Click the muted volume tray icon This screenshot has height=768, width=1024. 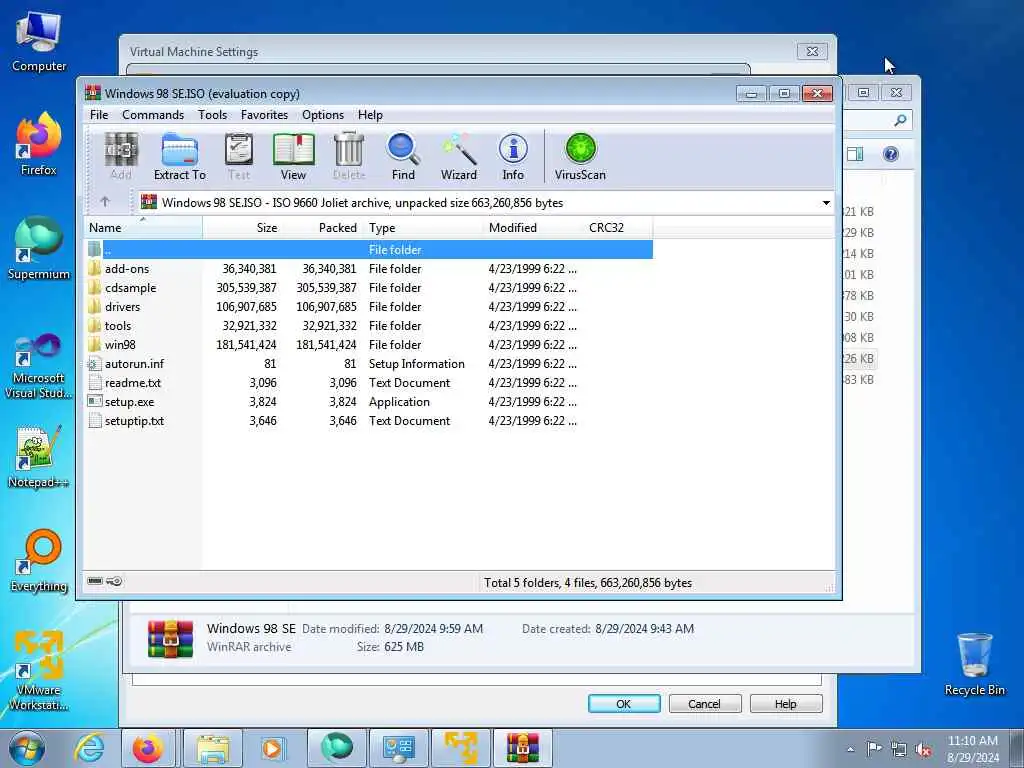(923, 749)
